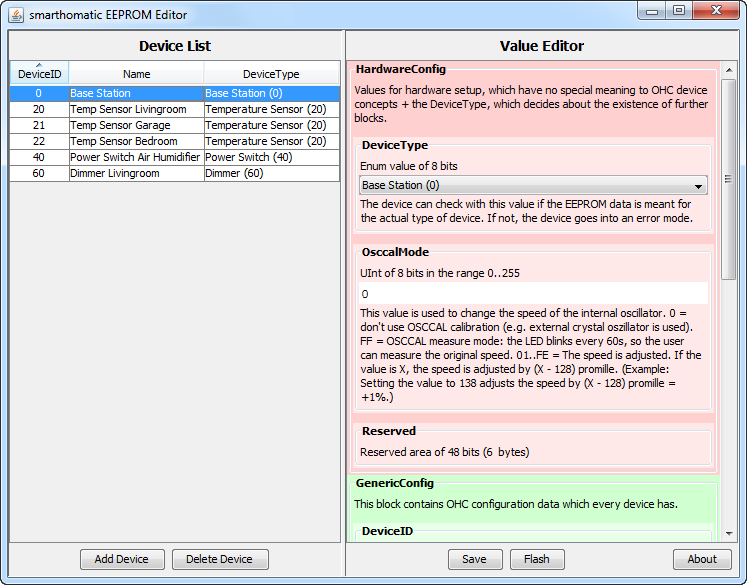Click the scrollbar up arrow
This screenshot has width=747, height=585.
point(729,68)
